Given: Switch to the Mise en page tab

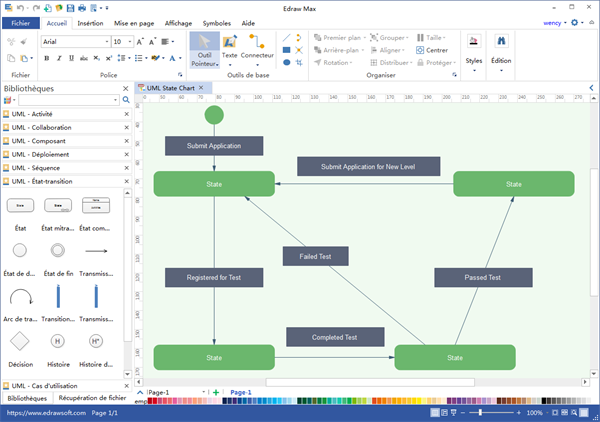Looking at the screenshot, I should point(135,22).
